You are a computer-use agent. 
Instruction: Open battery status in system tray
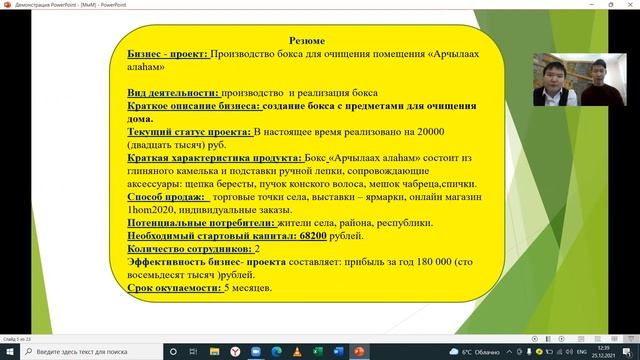[549, 352]
